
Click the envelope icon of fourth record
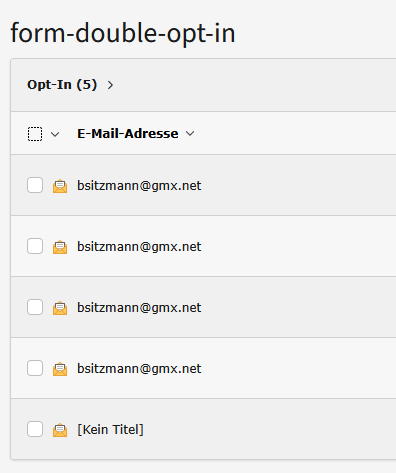60,369
